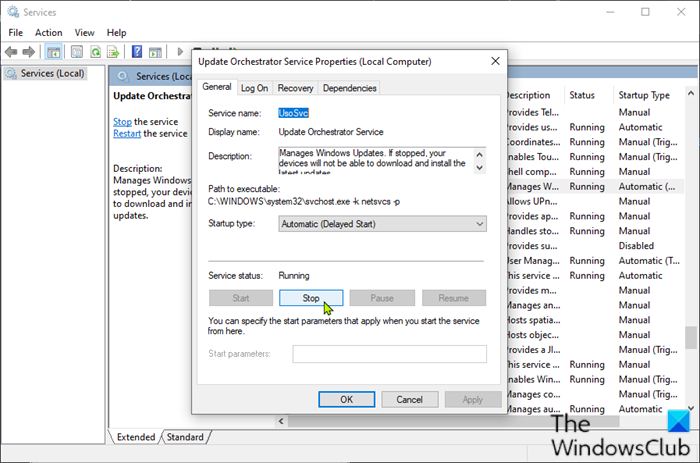This screenshot has height=463, width=700.
Task: Switch to the General tab
Action: tap(217, 87)
